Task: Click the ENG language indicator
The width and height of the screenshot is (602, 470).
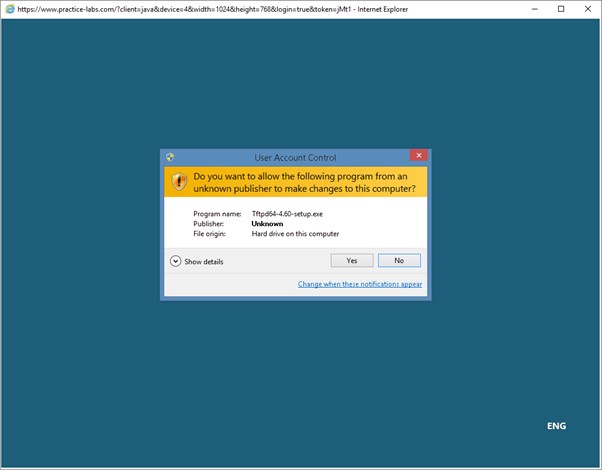Action: [556, 426]
